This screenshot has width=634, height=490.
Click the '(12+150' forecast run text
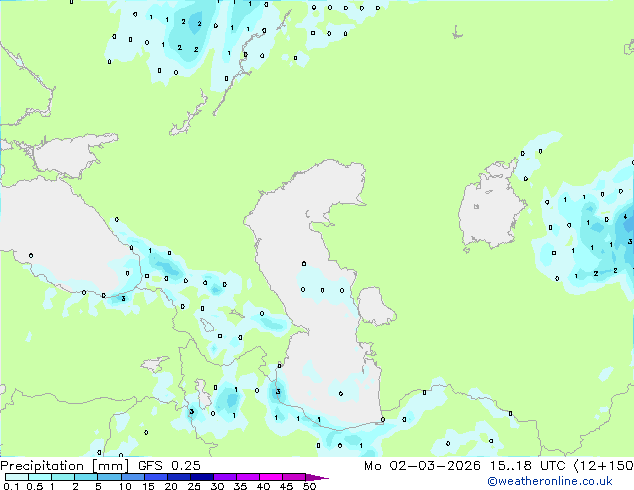[x=603, y=466]
